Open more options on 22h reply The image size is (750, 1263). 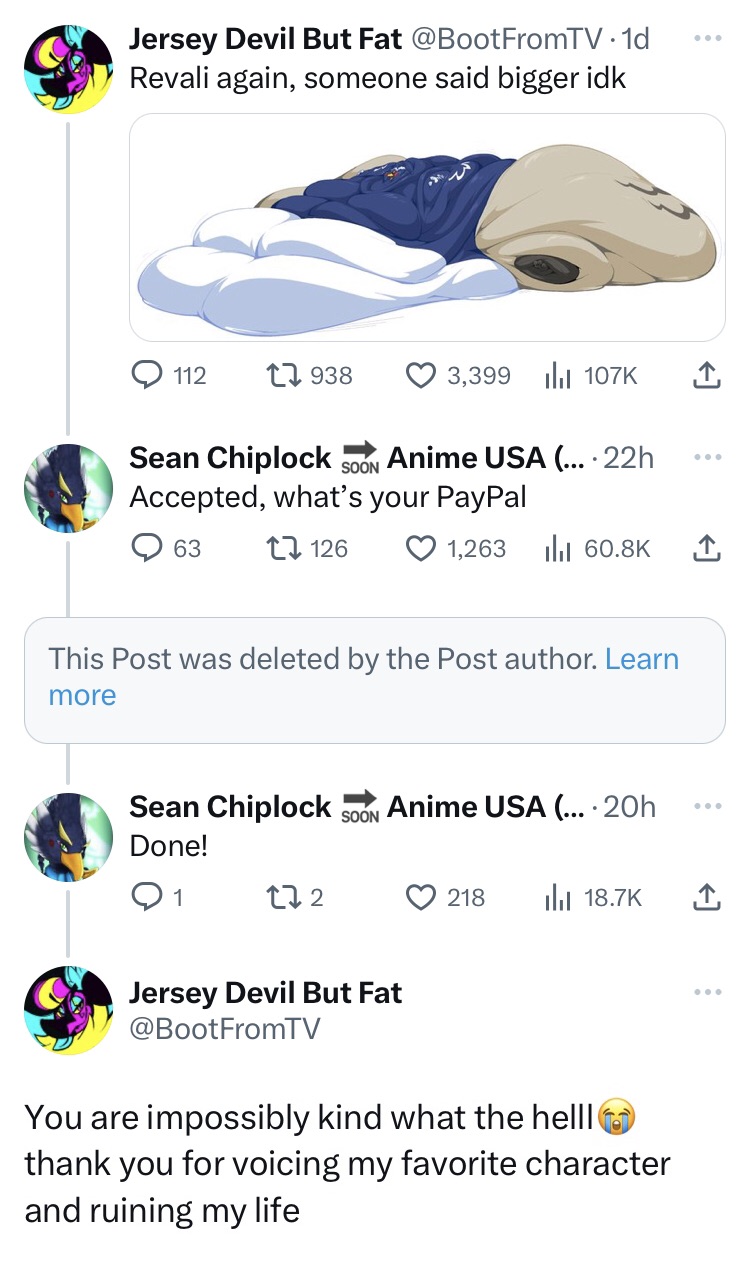coord(707,457)
